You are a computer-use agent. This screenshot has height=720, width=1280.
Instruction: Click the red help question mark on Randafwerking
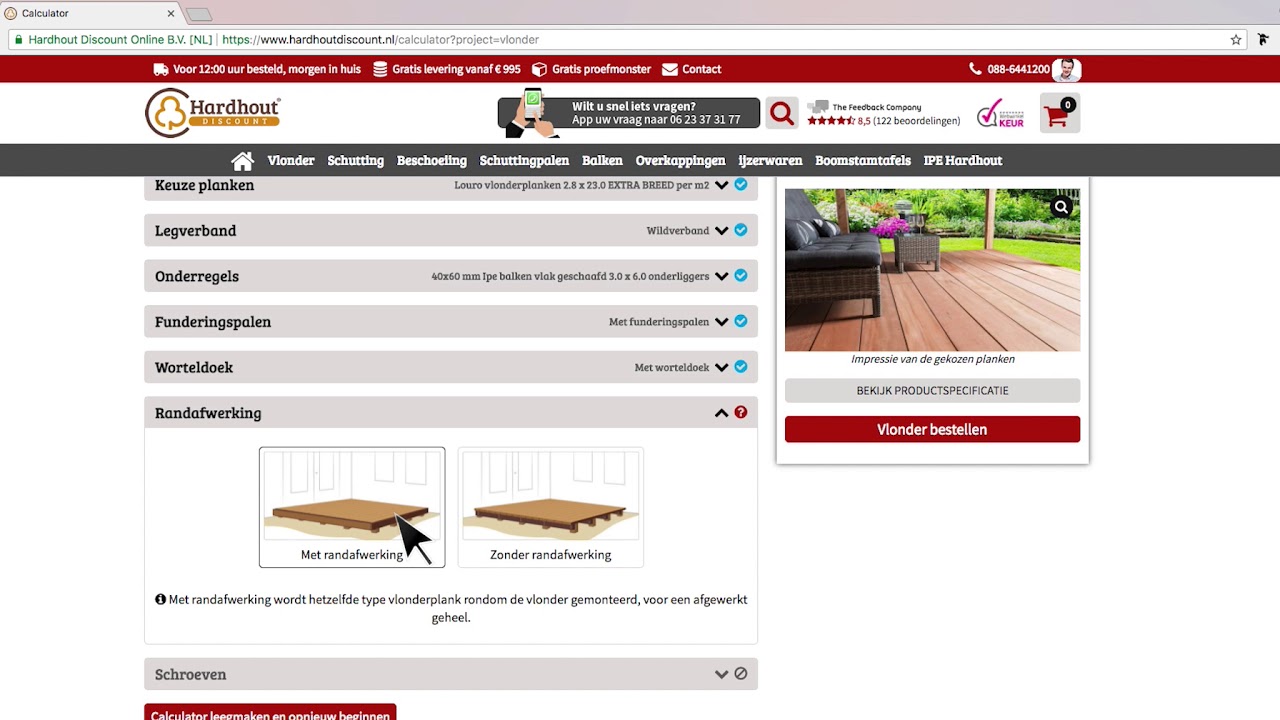click(741, 412)
